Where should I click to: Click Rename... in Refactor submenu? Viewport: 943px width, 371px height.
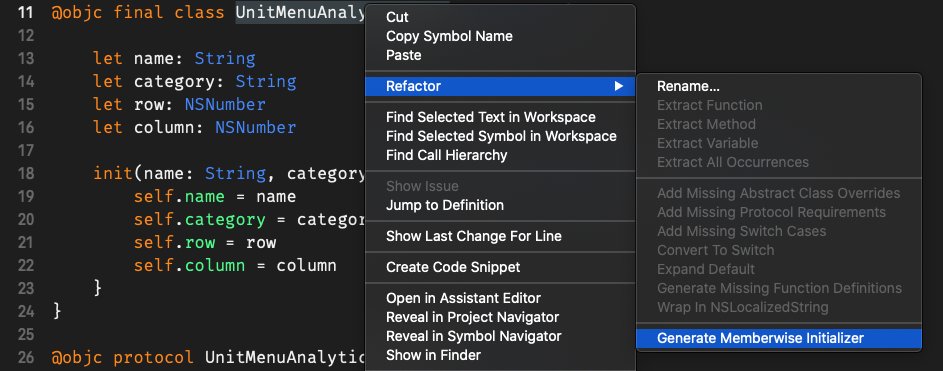point(779,87)
